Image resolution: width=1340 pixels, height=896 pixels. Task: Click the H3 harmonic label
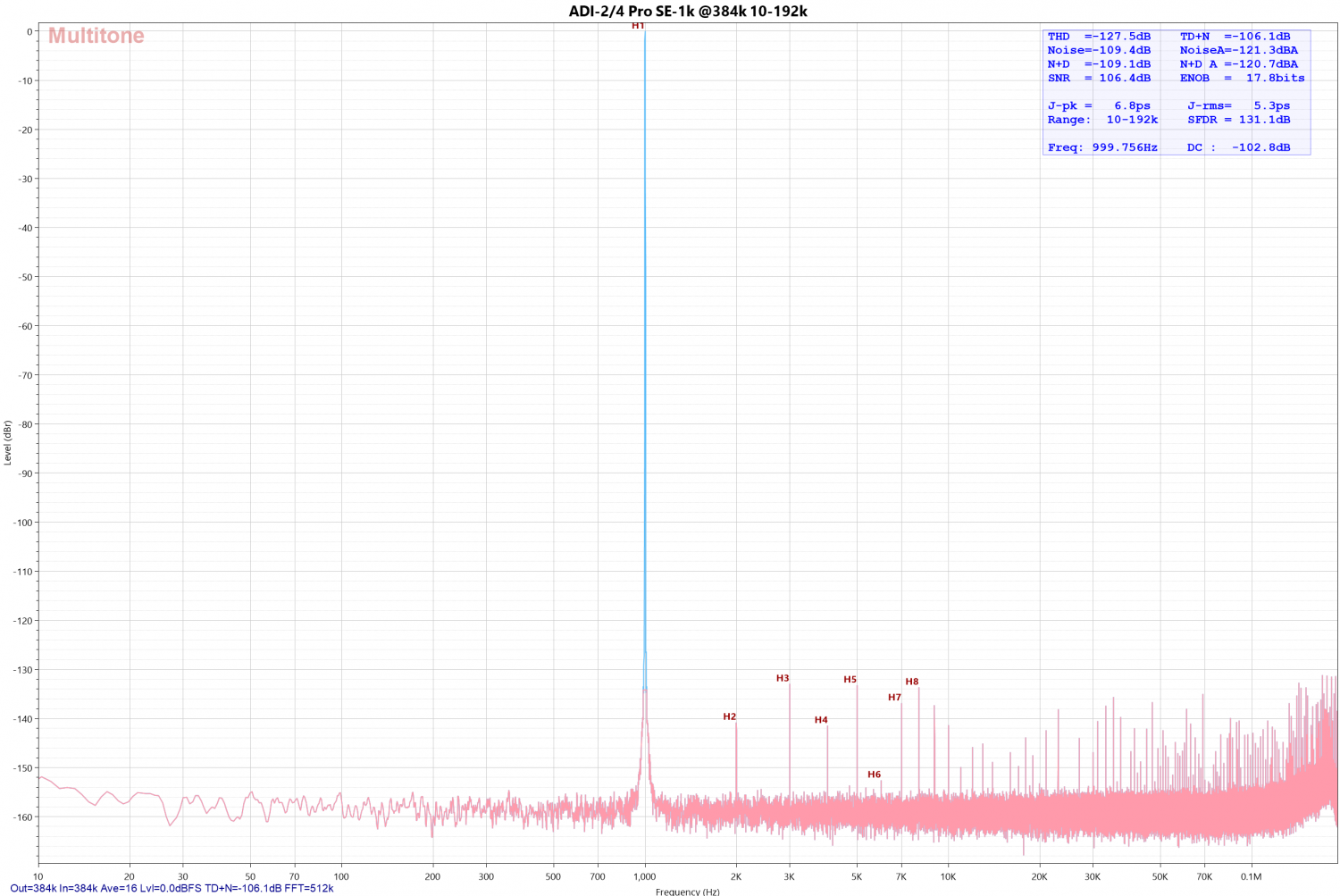(x=783, y=678)
